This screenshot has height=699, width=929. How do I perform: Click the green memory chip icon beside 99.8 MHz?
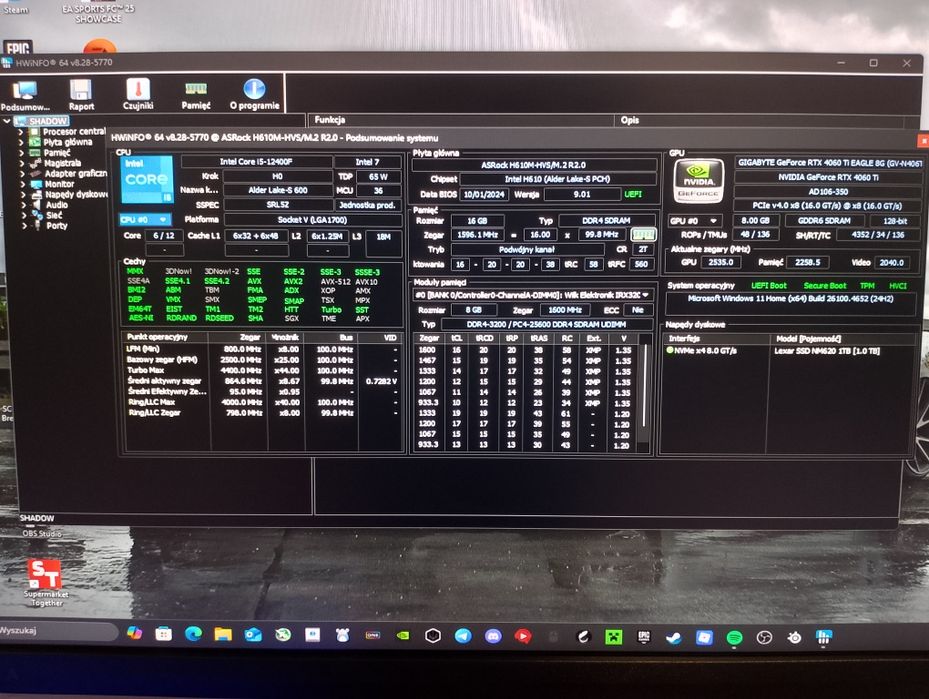pos(643,235)
